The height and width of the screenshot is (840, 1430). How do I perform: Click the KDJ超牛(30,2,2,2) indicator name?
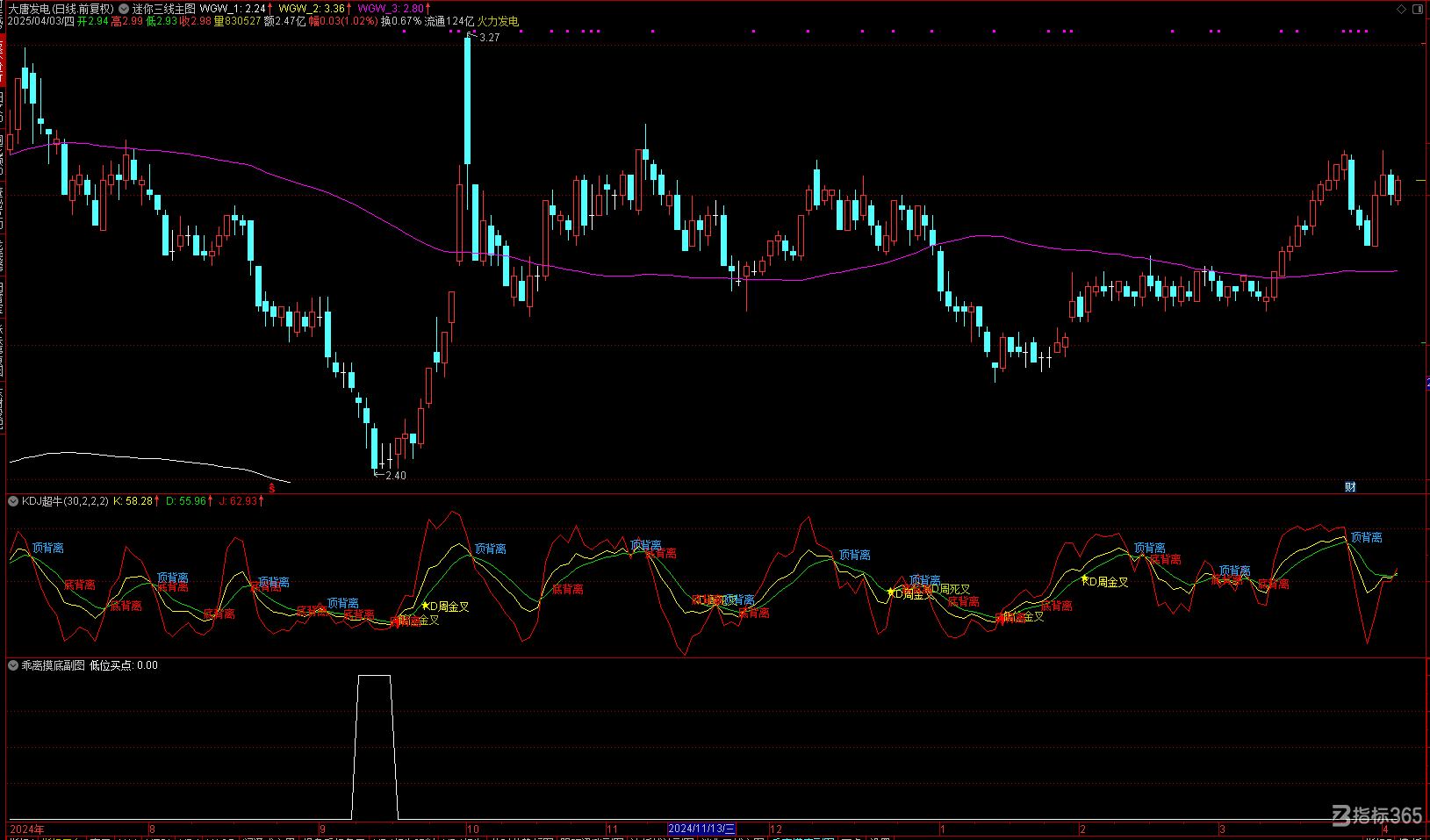point(65,501)
